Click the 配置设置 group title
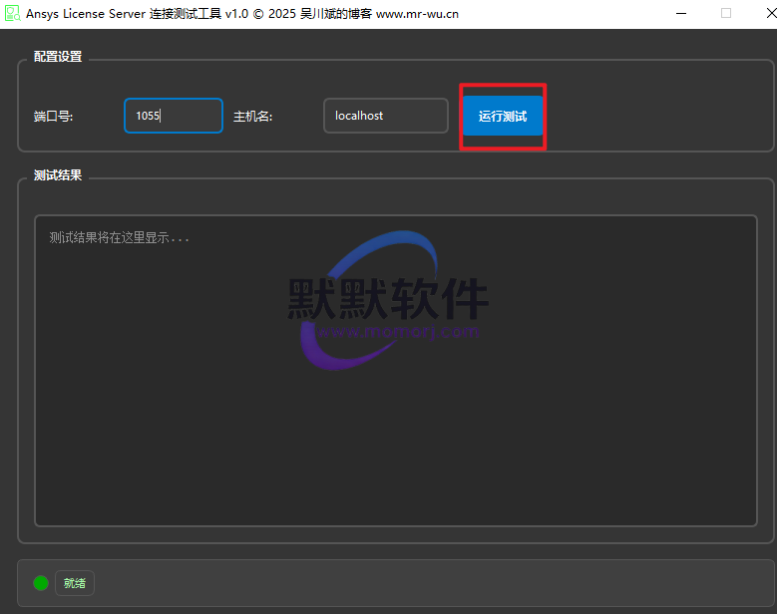The image size is (777, 614). (58, 57)
